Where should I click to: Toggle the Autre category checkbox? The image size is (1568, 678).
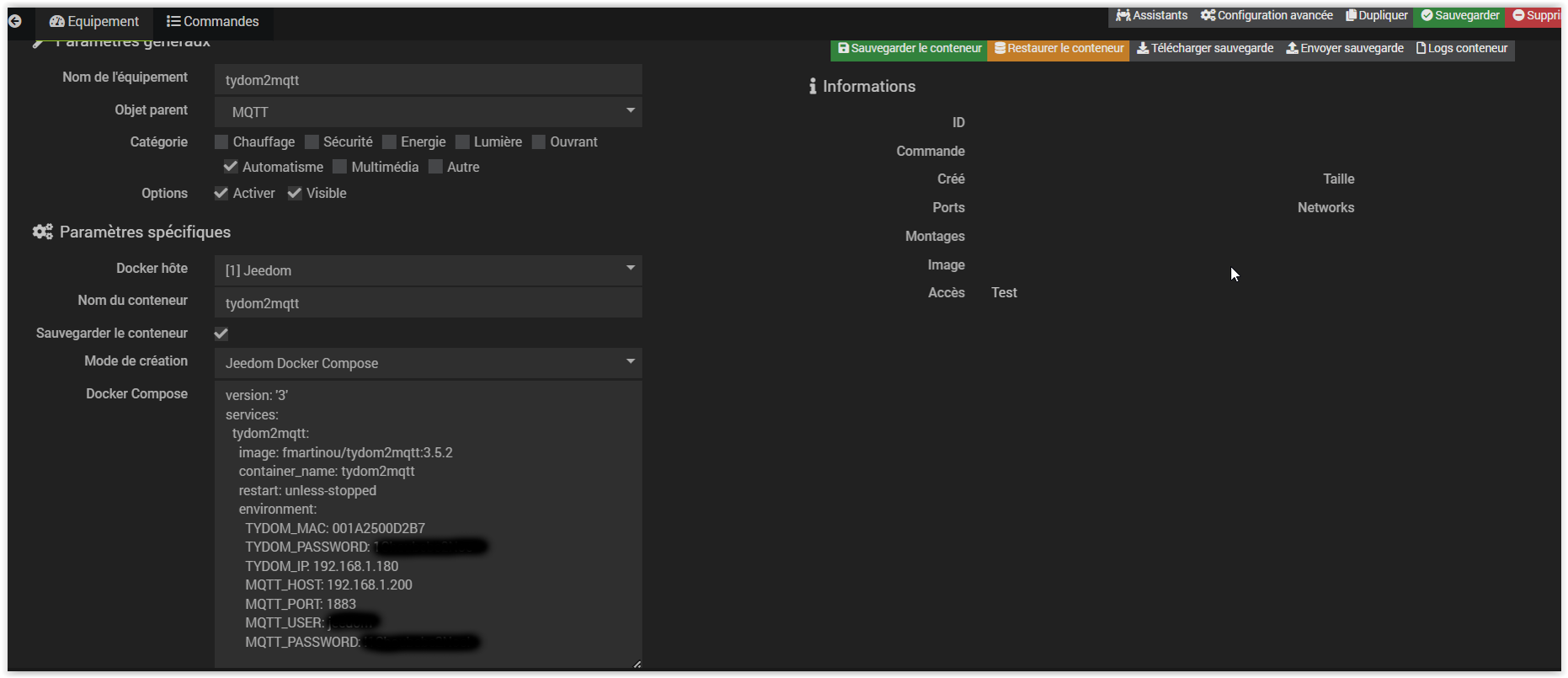[435, 167]
